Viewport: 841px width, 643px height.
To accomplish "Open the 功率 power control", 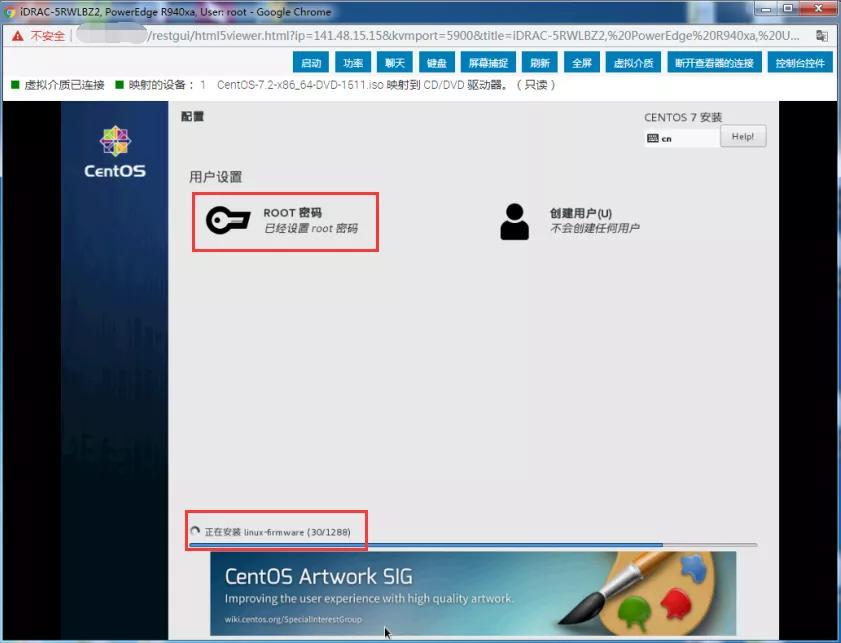I will [x=352, y=61].
